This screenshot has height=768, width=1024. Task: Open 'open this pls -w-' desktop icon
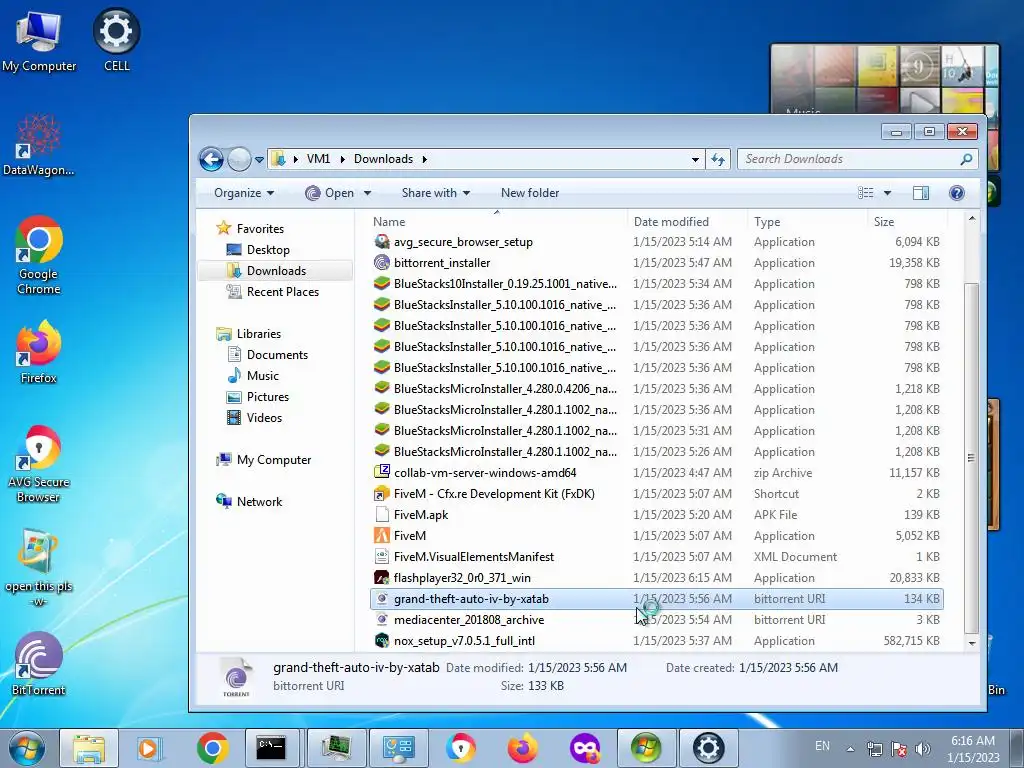pos(39,568)
